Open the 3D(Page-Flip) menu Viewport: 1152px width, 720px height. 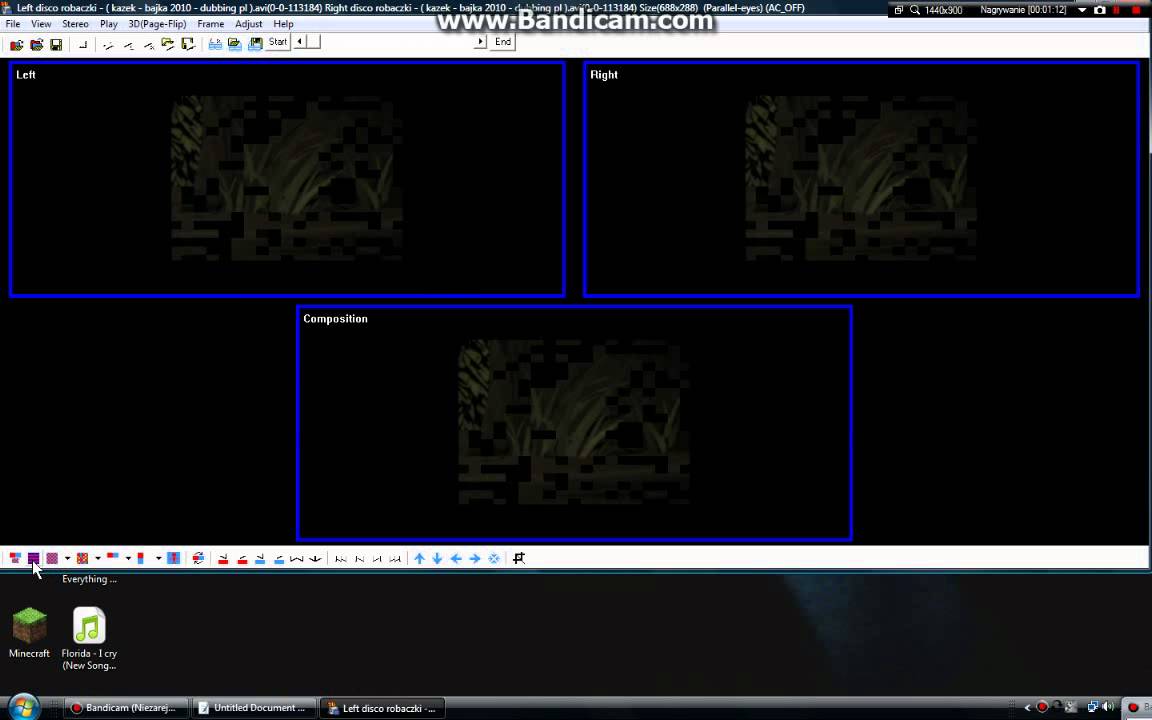pos(157,24)
